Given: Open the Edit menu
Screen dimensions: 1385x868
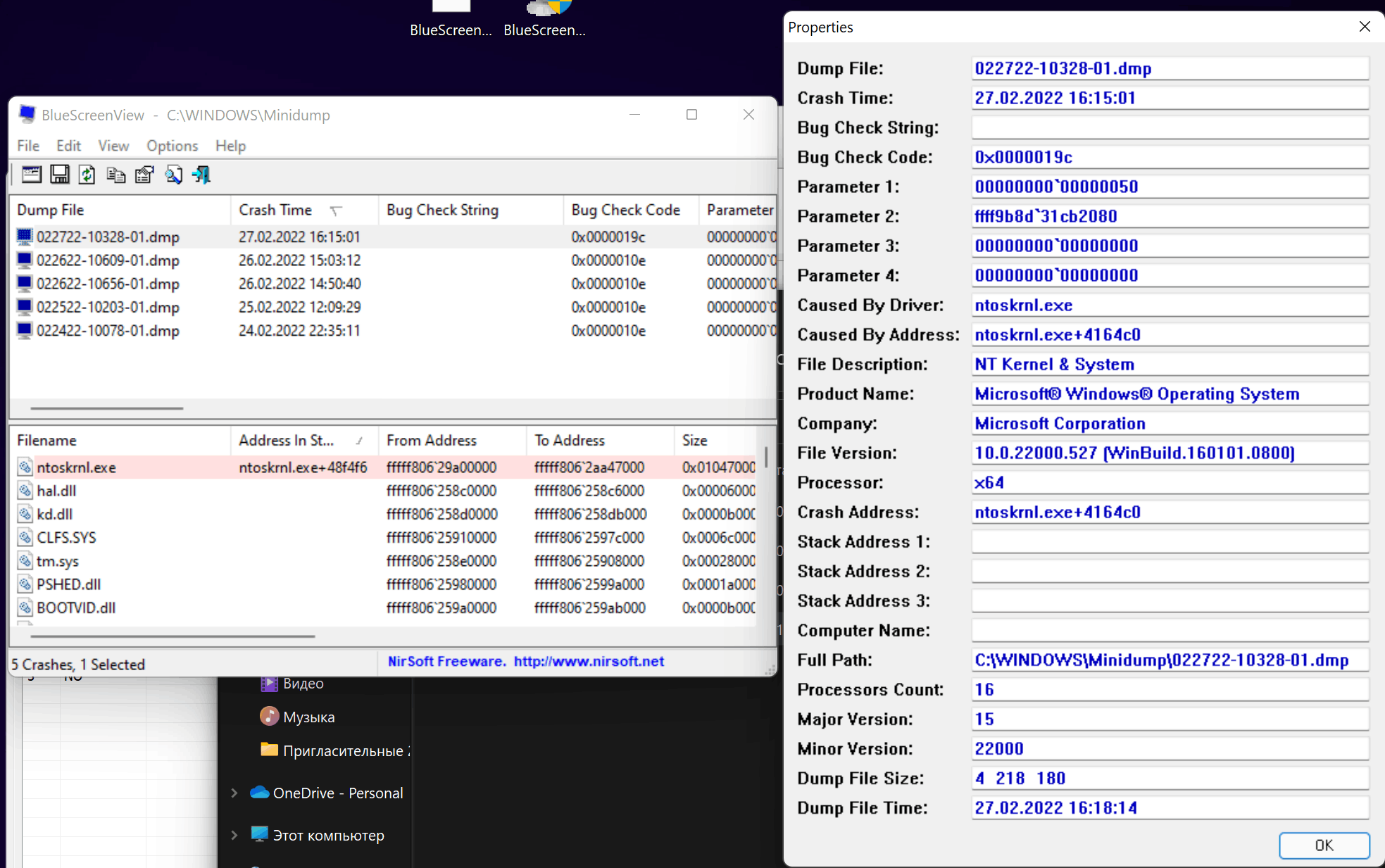Looking at the screenshot, I should 68,146.
